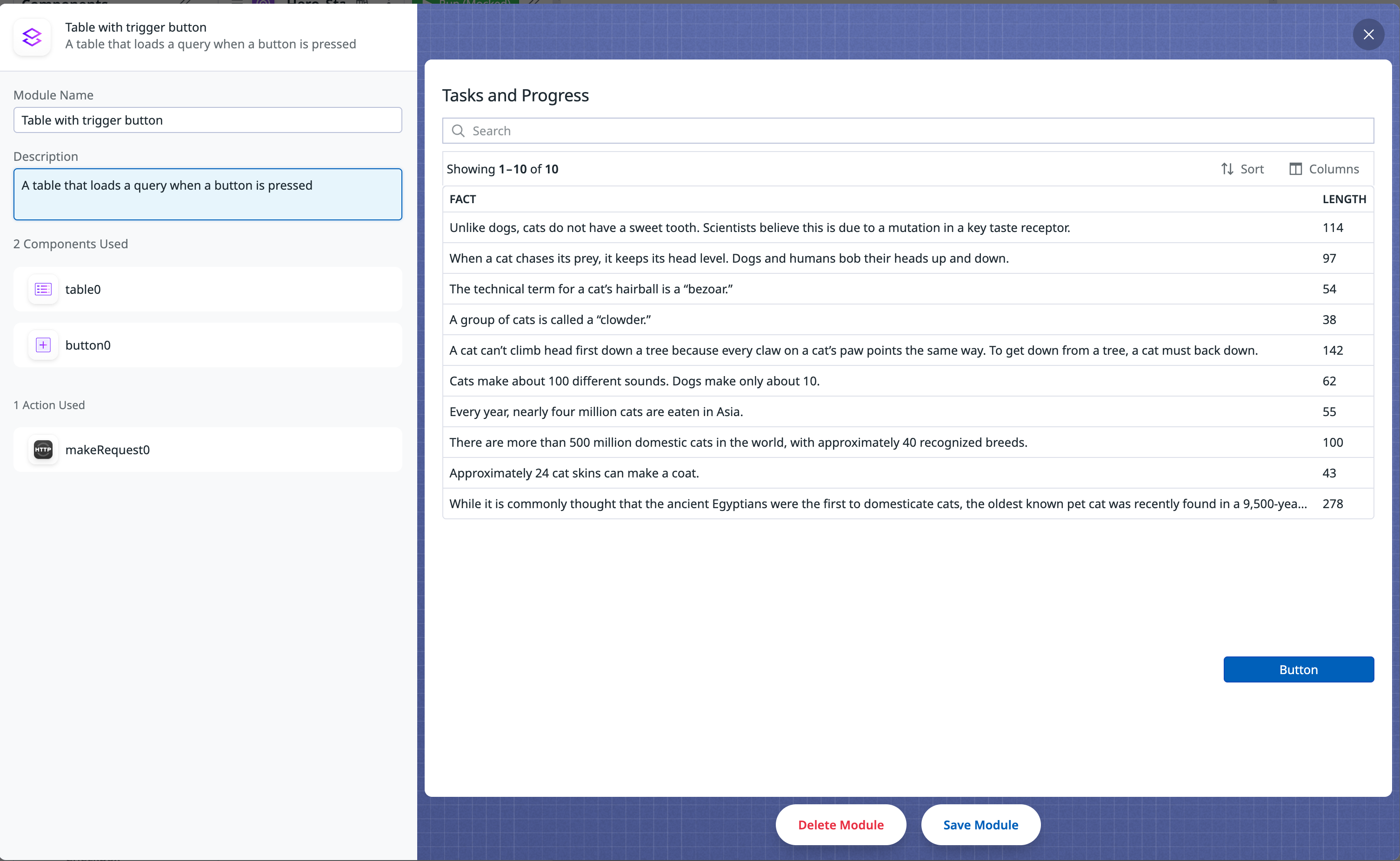Click the module layers icon in header
This screenshot has height=861, width=1400.
(x=32, y=37)
